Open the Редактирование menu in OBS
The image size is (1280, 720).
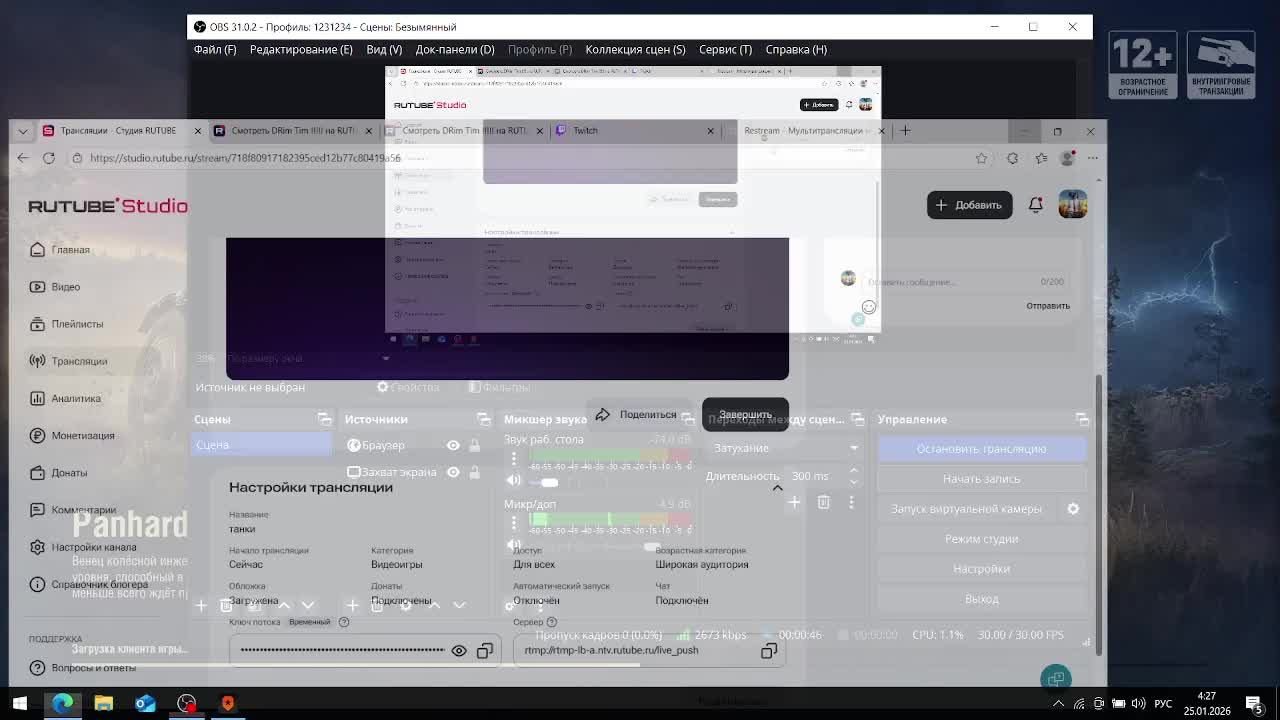click(301, 49)
